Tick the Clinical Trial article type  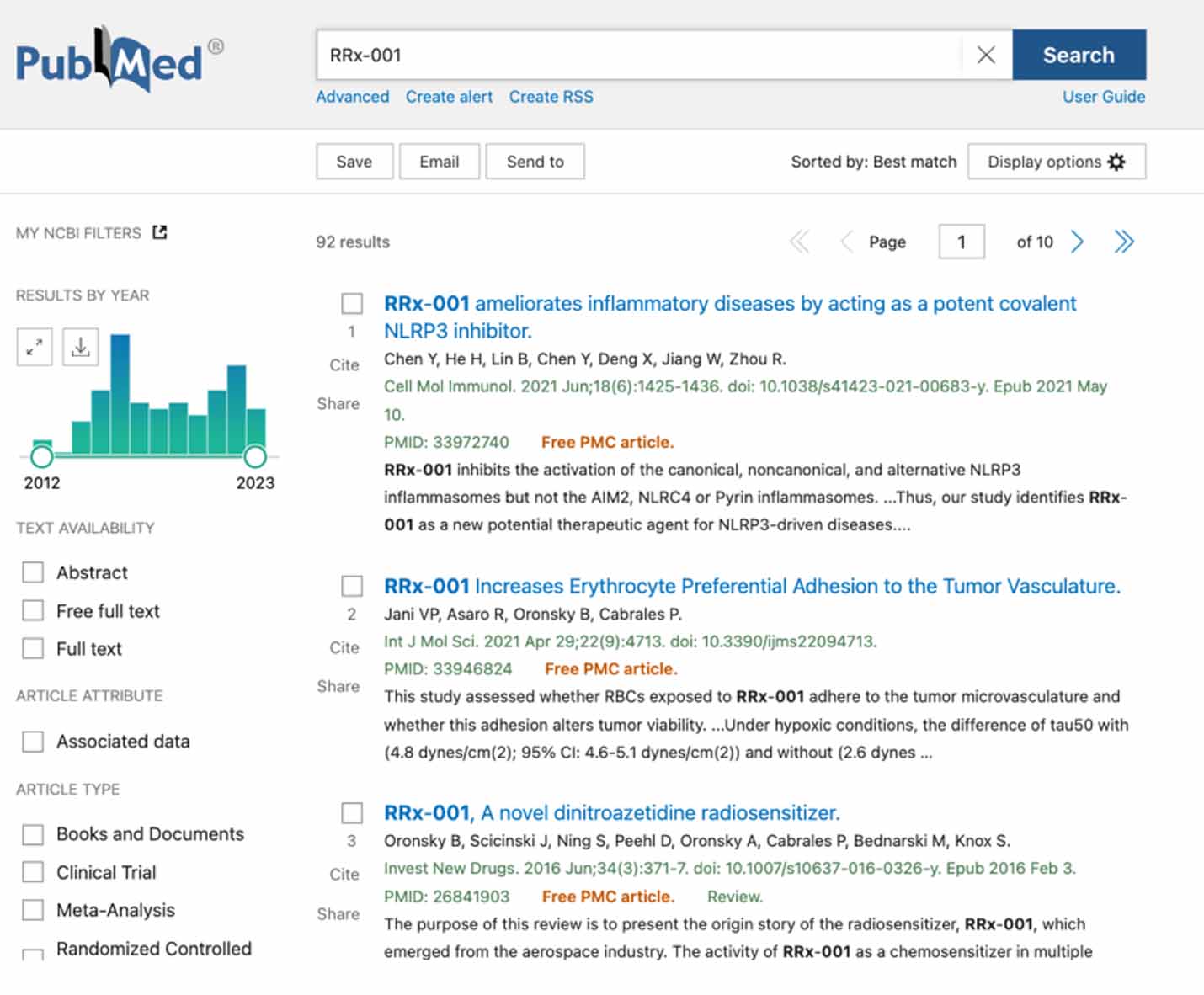[33, 872]
